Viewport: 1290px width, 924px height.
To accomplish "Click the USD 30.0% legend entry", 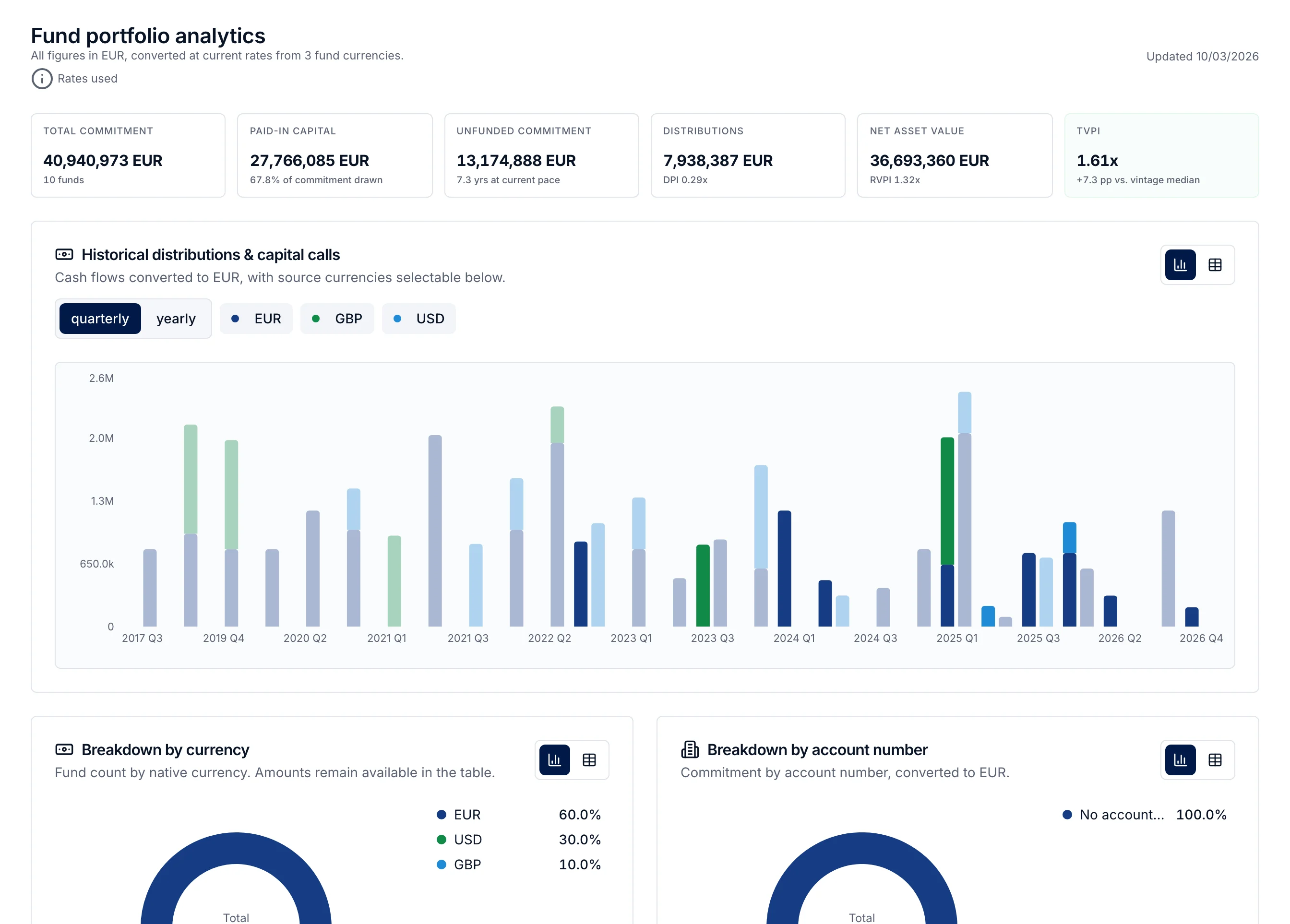I will coord(518,840).
